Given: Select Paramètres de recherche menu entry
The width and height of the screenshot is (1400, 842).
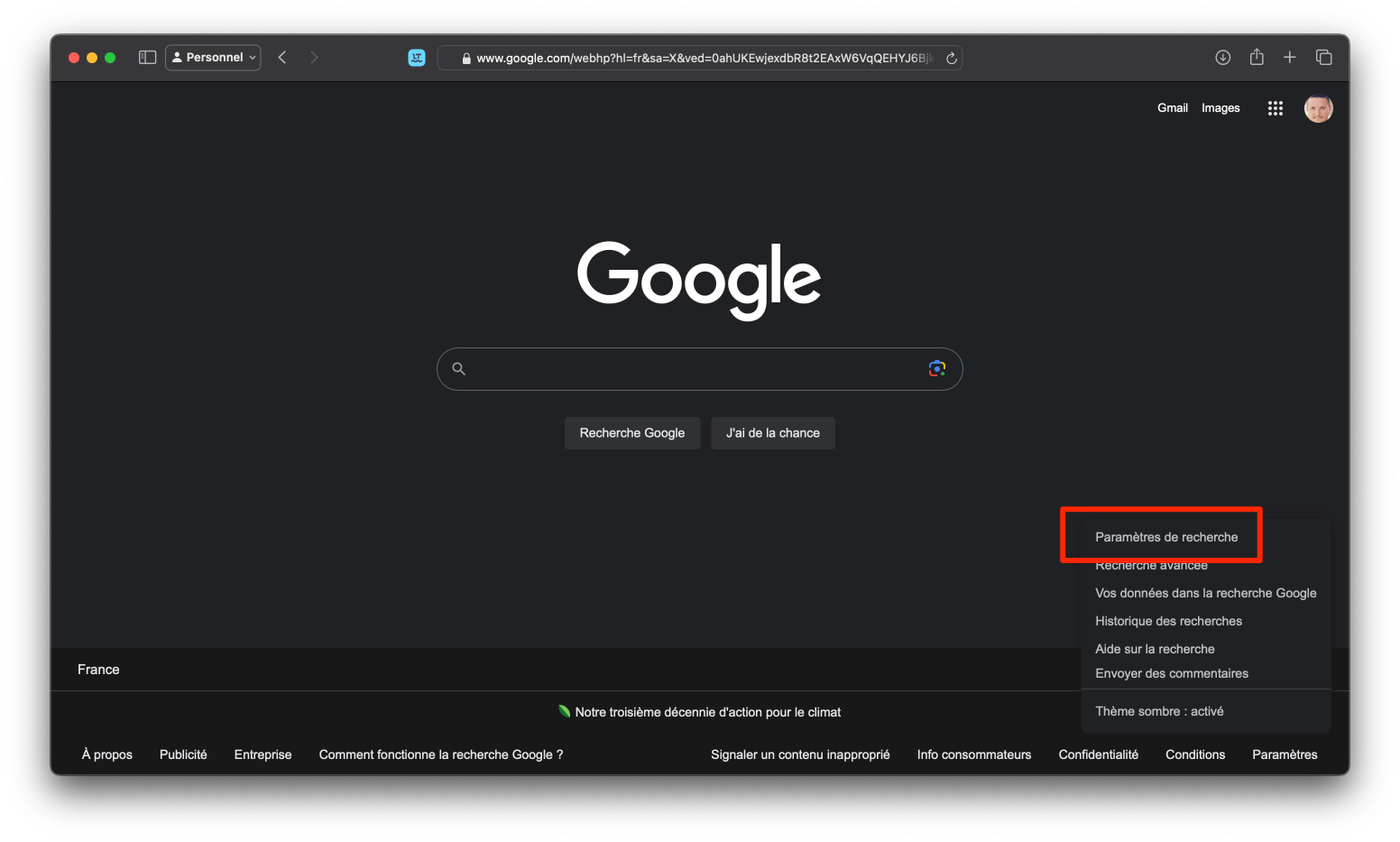Looking at the screenshot, I should pos(1166,537).
